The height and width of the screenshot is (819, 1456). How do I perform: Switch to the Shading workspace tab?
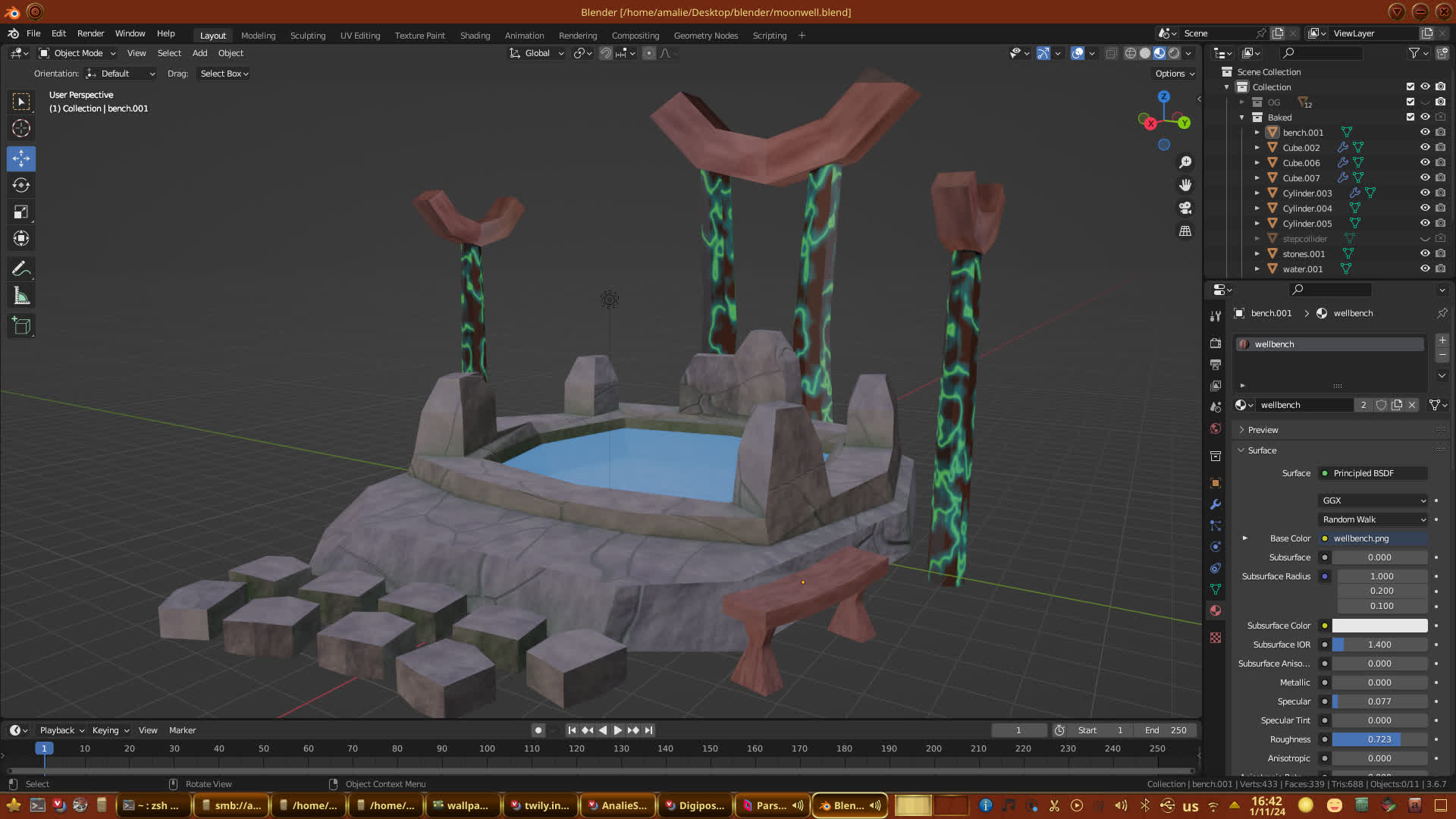pyautogui.click(x=475, y=36)
